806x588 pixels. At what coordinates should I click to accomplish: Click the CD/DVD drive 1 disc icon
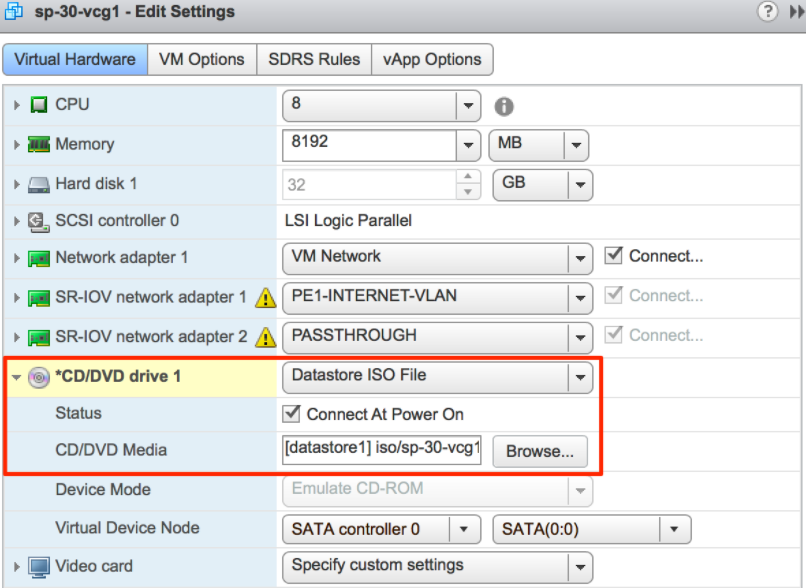[x=39, y=377]
